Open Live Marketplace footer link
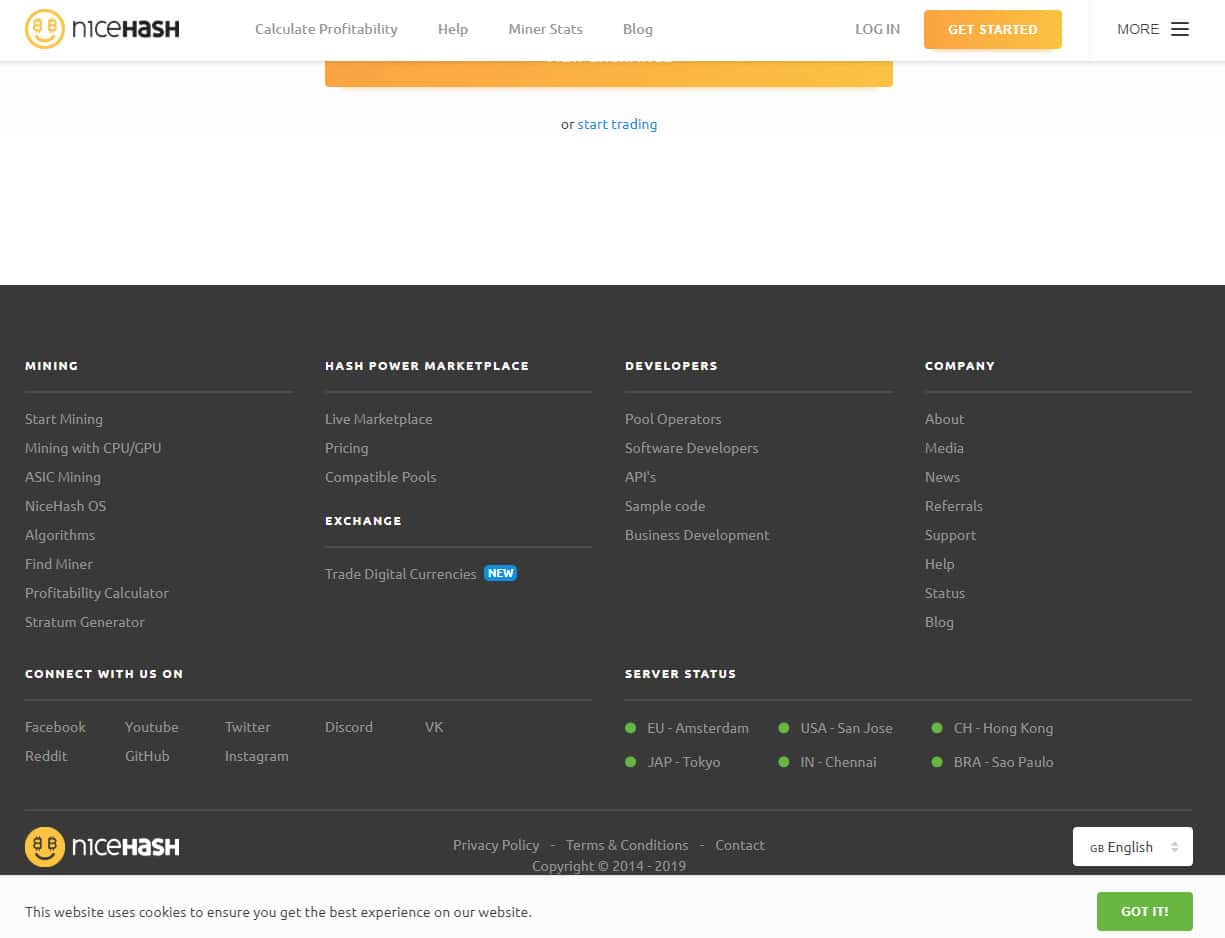This screenshot has height=938, width=1225. 378,419
